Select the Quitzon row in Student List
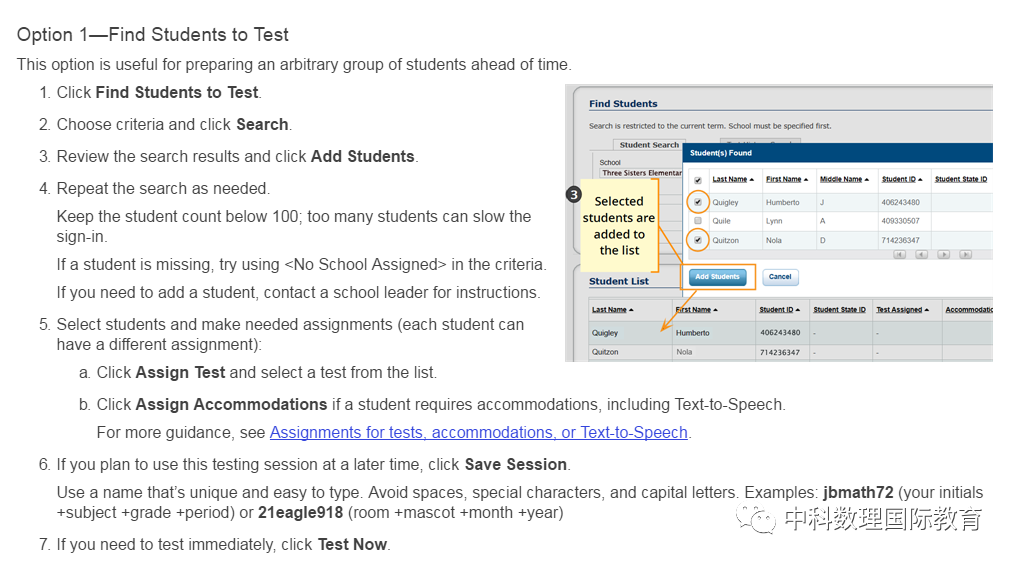Screen dimensions: 1015x563 790,352
